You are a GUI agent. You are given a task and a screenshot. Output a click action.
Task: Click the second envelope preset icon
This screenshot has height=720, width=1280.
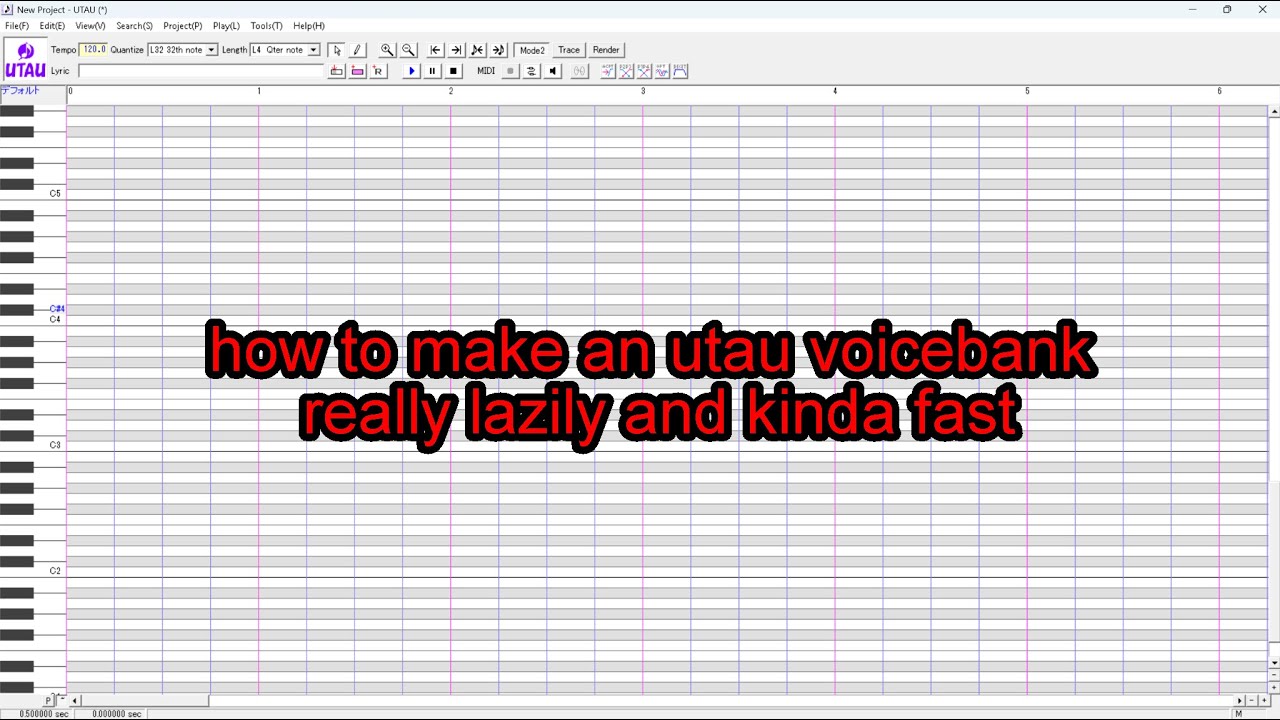[626, 71]
